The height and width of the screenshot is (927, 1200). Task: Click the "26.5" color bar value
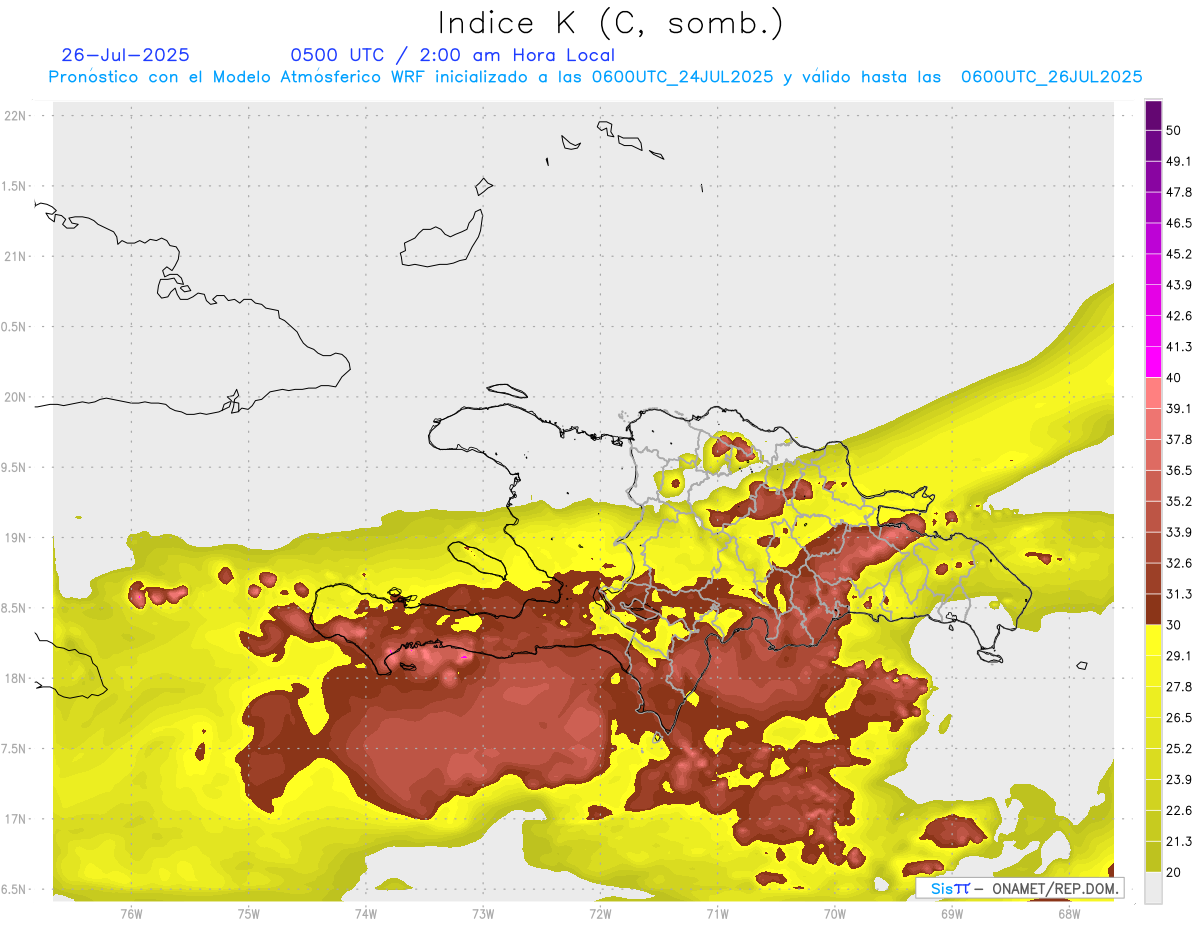[x=1179, y=718]
